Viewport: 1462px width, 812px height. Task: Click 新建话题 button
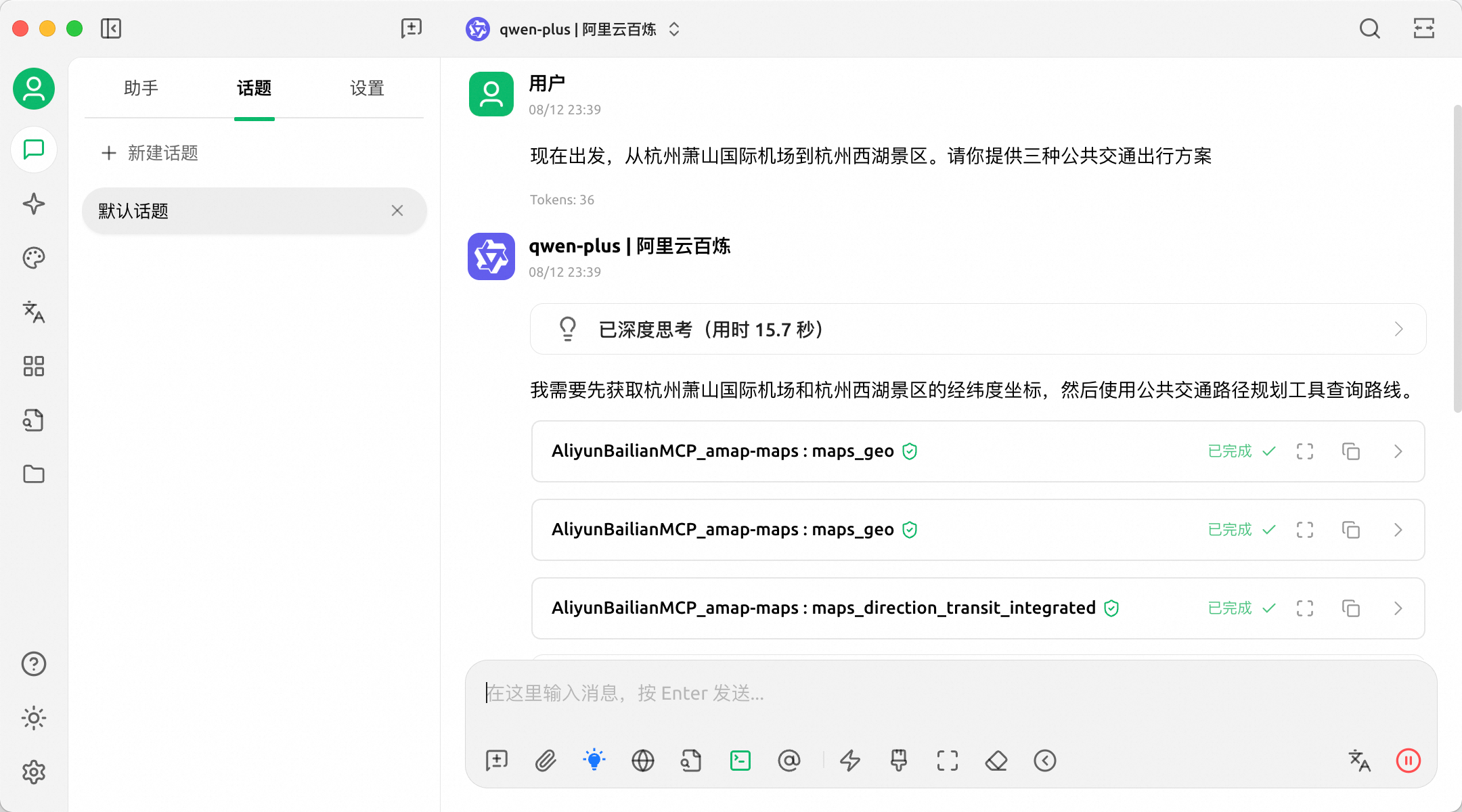pyautogui.click(x=150, y=153)
